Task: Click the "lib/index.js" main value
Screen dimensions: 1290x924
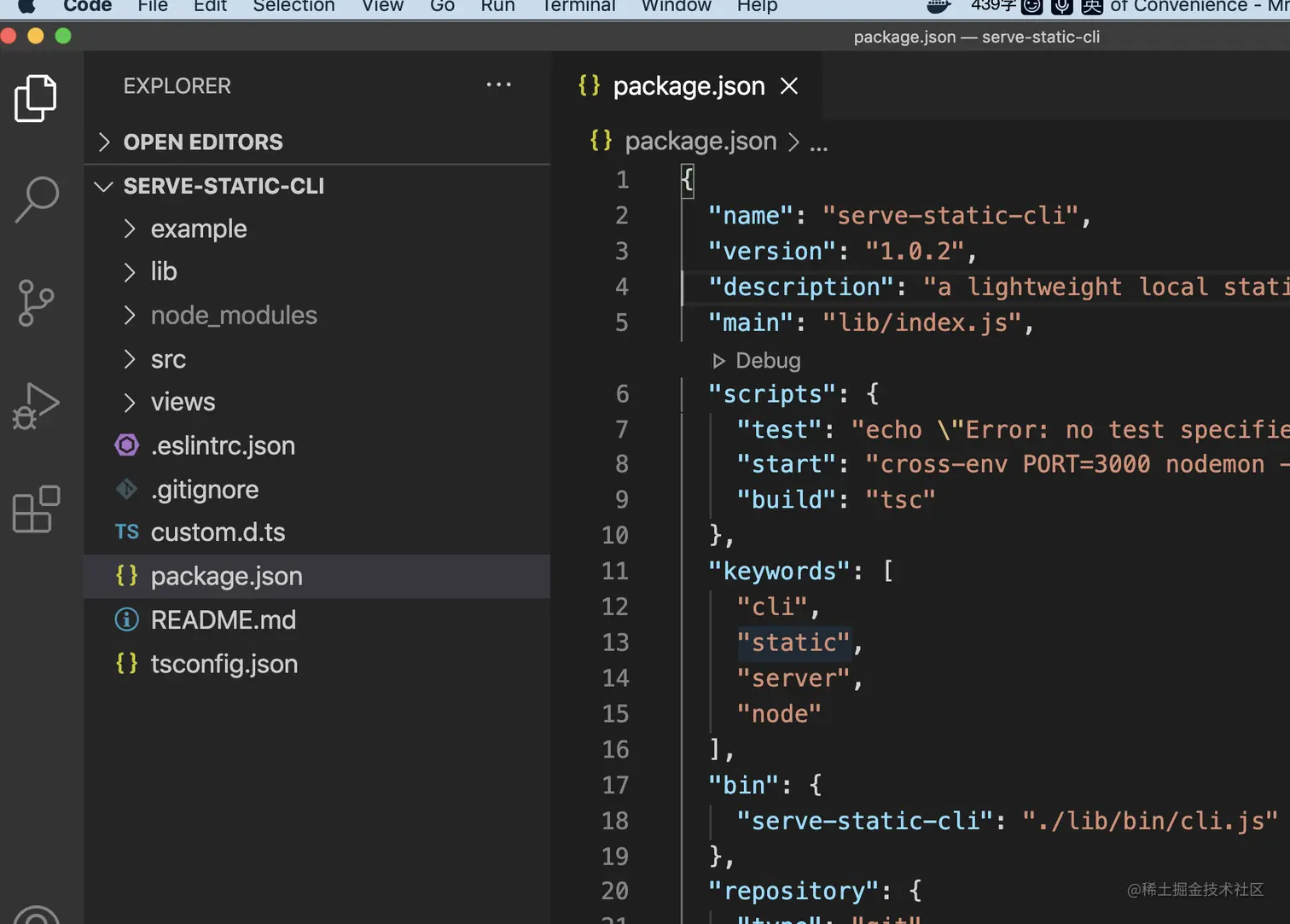Action: pyautogui.click(x=921, y=323)
